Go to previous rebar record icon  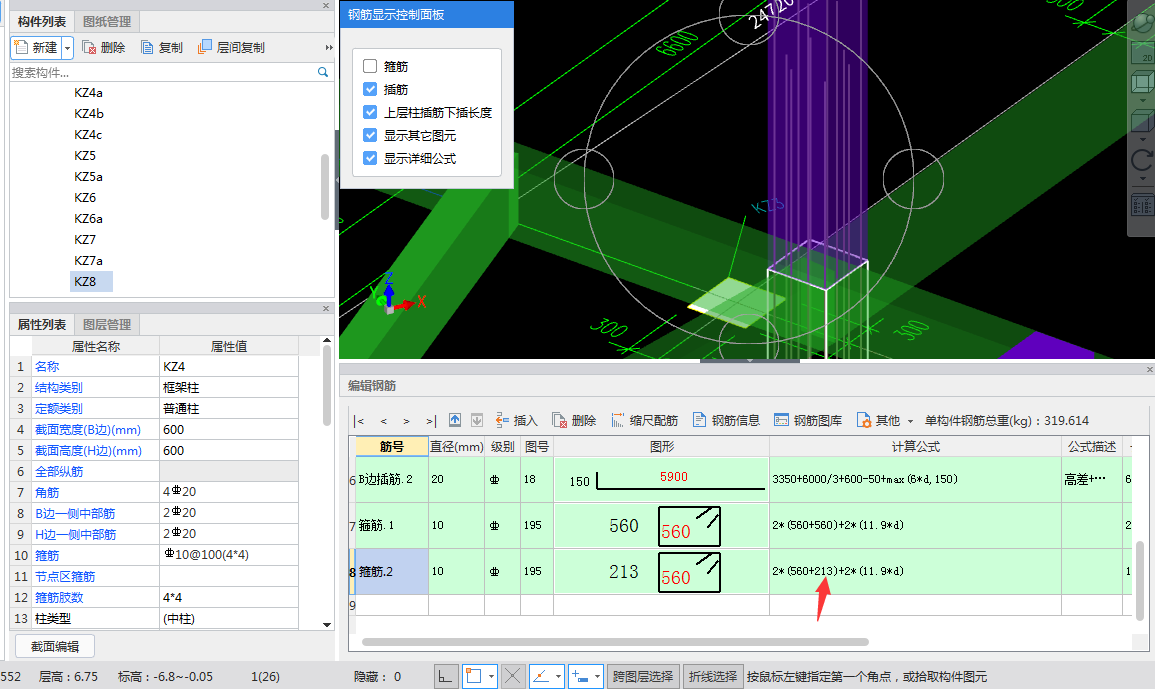[384, 421]
